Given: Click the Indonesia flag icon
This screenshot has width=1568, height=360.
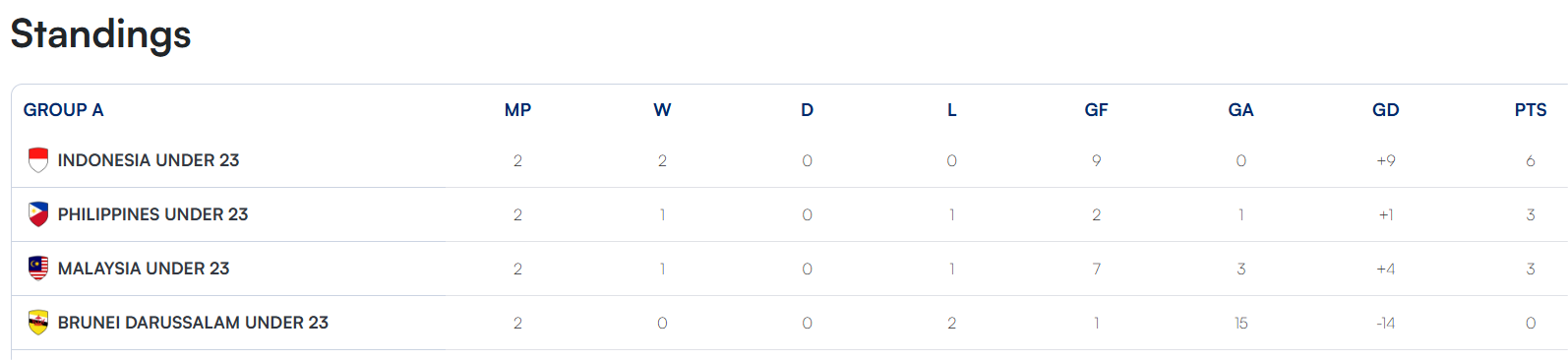Looking at the screenshot, I should click(x=38, y=160).
